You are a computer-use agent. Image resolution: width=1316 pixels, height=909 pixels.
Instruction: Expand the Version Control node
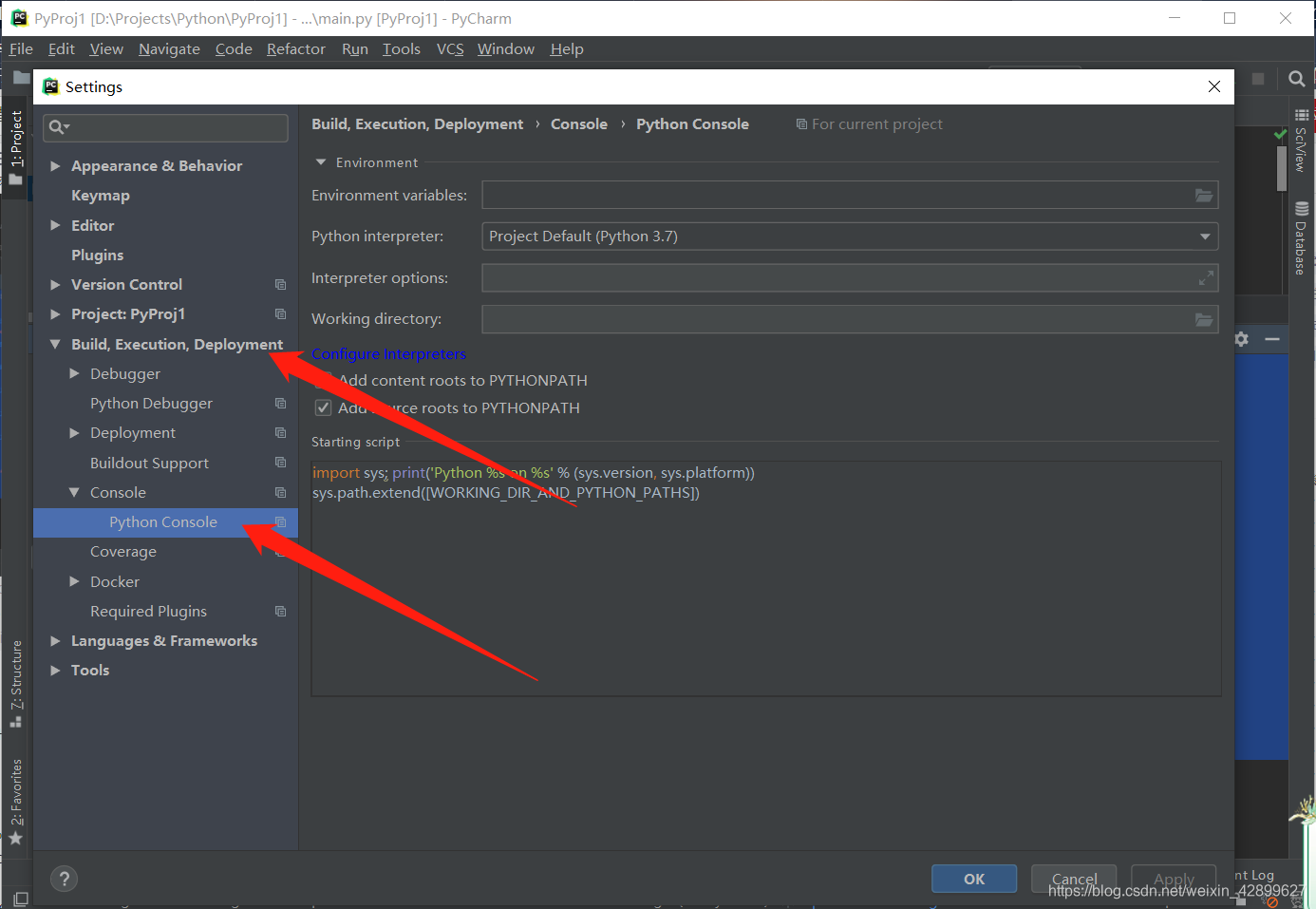tap(55, 285)
